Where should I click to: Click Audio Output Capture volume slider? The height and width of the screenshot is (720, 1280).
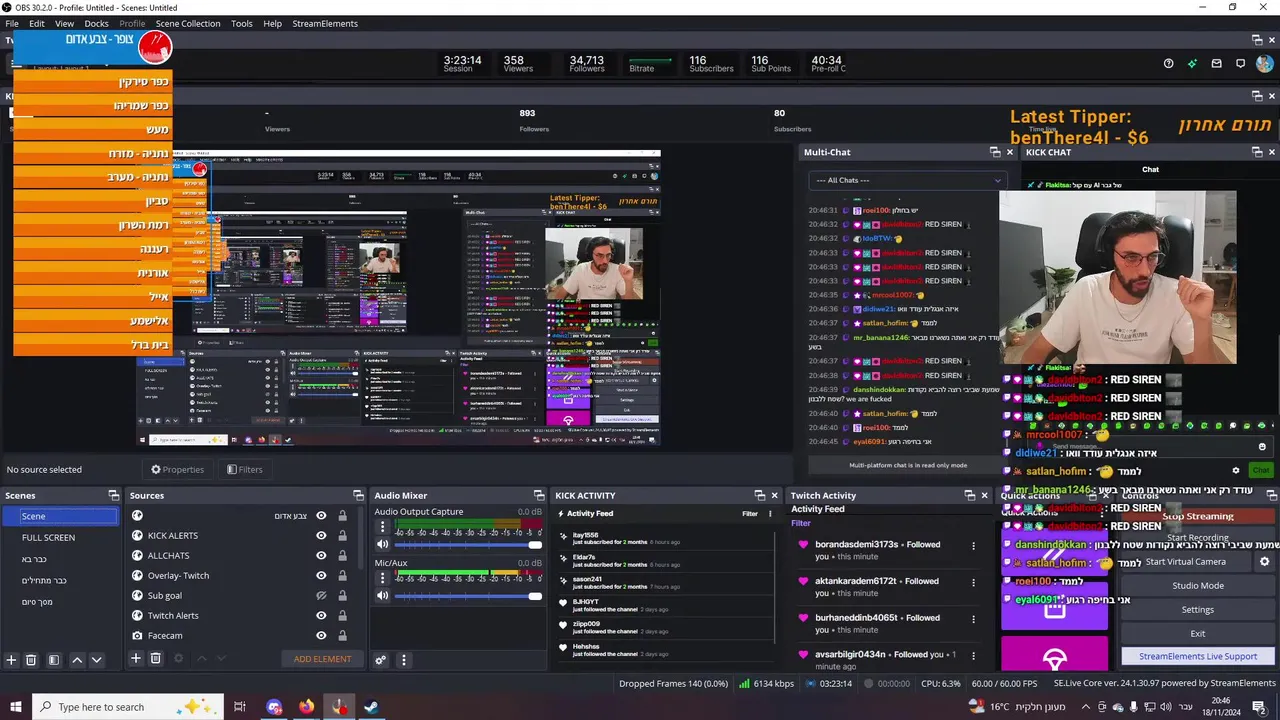pyautogui.click(x=468, y=545)
